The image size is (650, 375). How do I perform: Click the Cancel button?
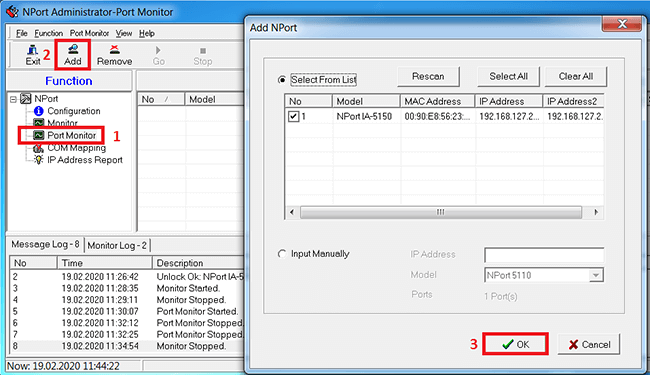click(589, 344)
